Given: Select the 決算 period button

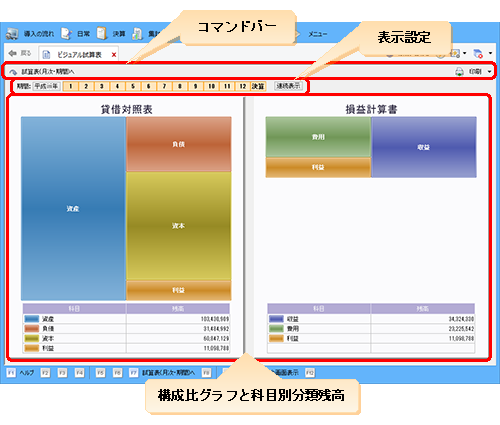Looking at the screenshot, I should coord(258,86).
